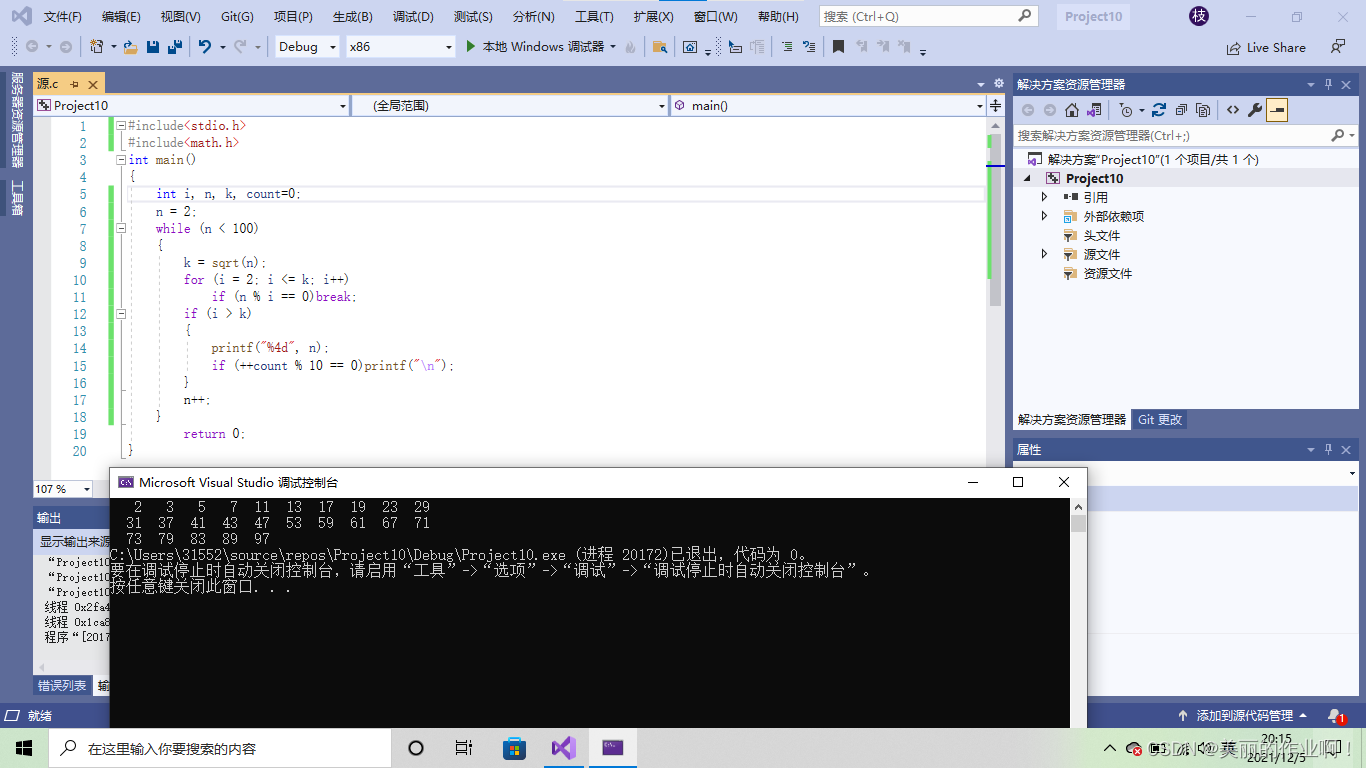
Task: Click the open file folder icon
Action: (130, 47)
